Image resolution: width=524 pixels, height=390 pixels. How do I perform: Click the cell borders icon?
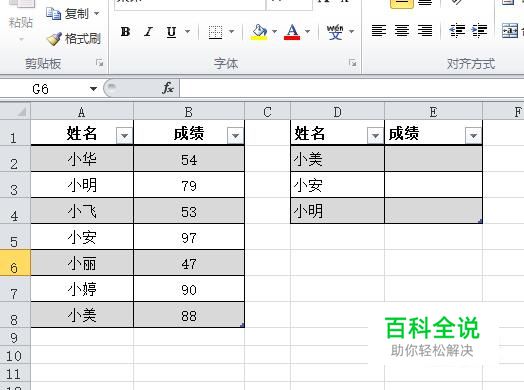click(215, 32)
